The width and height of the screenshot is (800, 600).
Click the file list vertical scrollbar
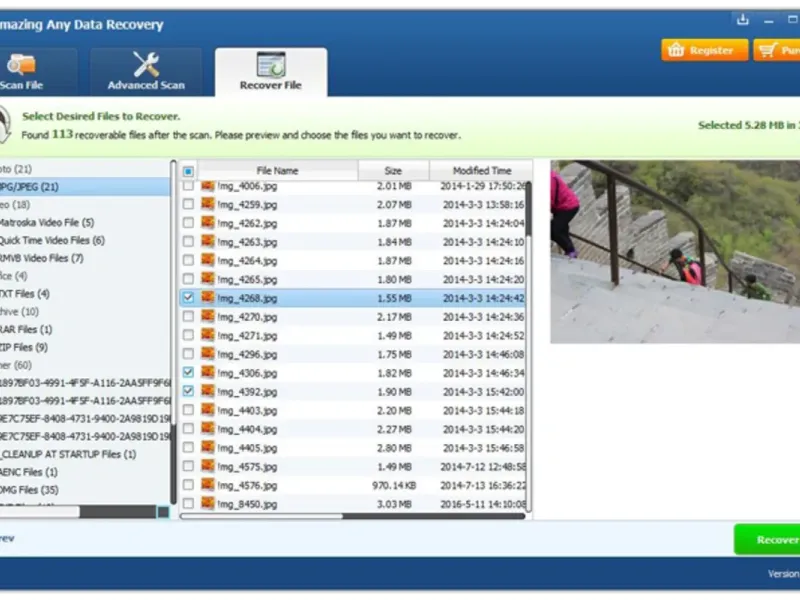click(x=529, y=347)
